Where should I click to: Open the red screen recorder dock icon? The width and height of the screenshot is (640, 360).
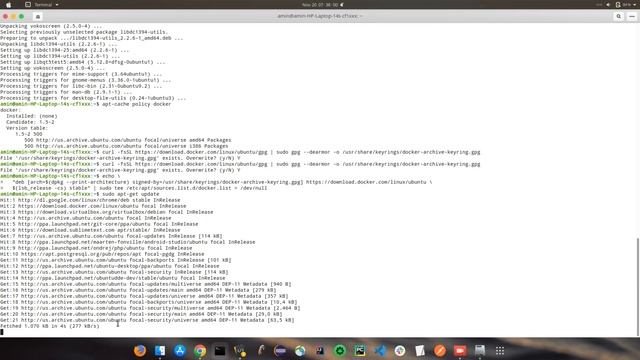[x=460, y=351]
